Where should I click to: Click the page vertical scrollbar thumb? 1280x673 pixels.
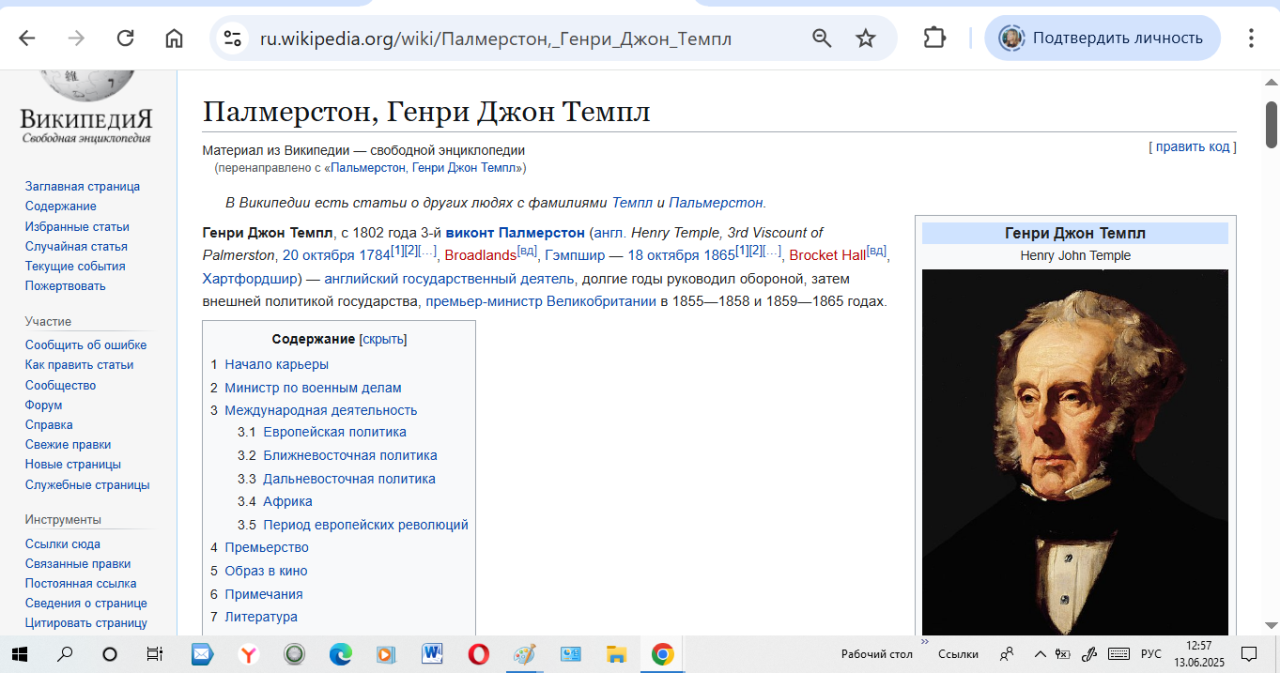point(1271,125)
